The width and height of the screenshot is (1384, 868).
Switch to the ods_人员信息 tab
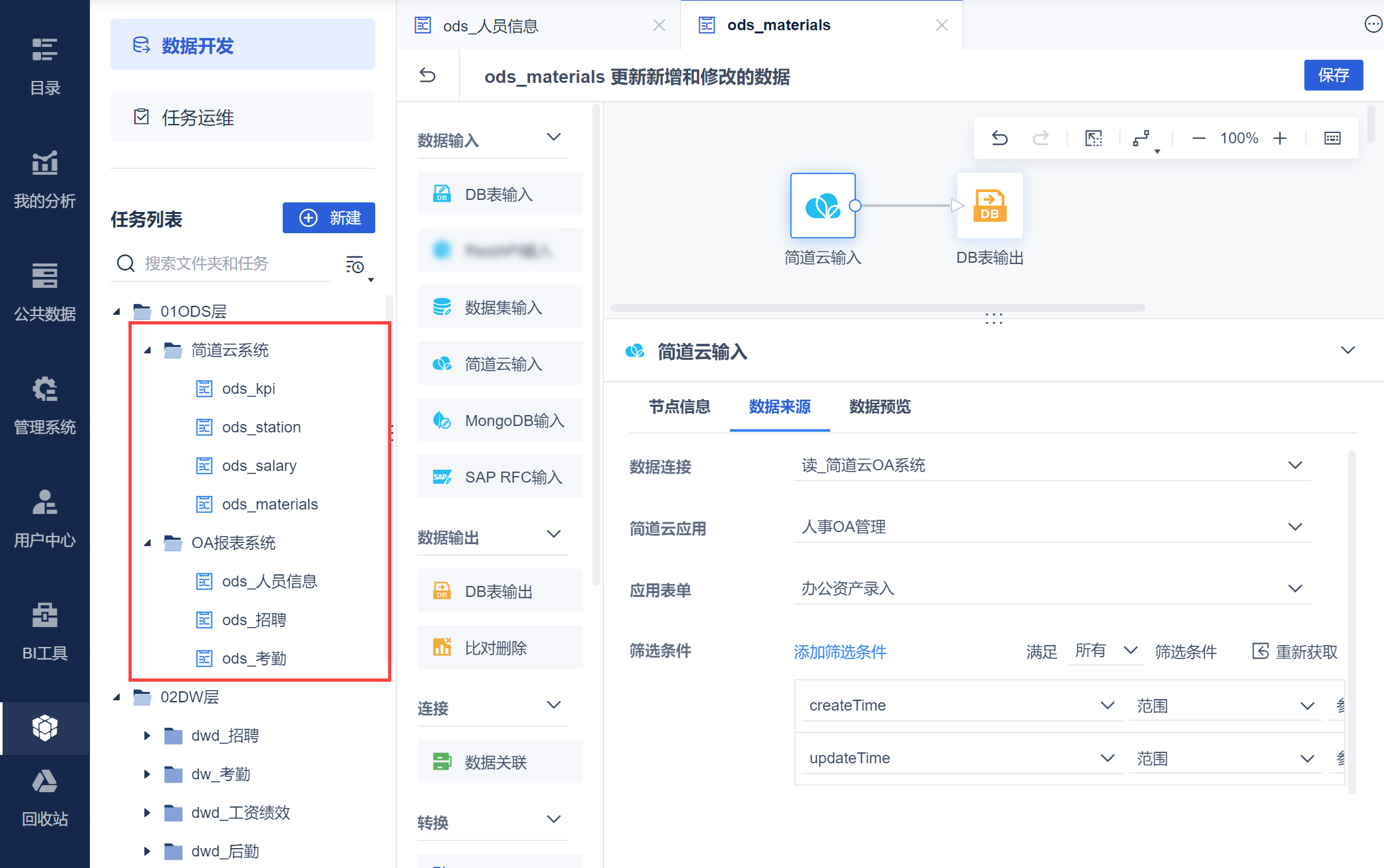point(491,26)
